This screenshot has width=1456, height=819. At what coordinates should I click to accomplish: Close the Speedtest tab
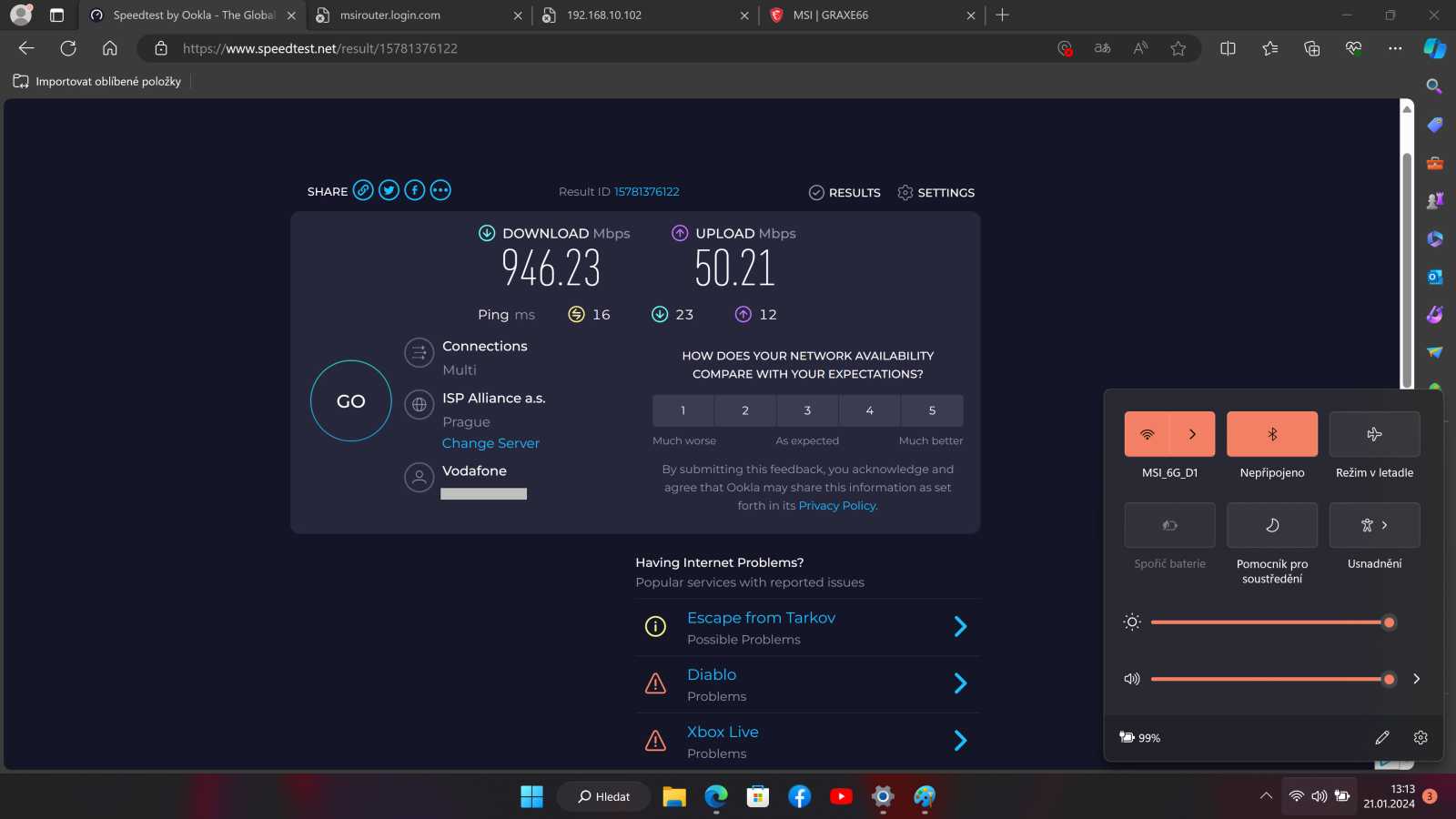click(x=291, y=15)
